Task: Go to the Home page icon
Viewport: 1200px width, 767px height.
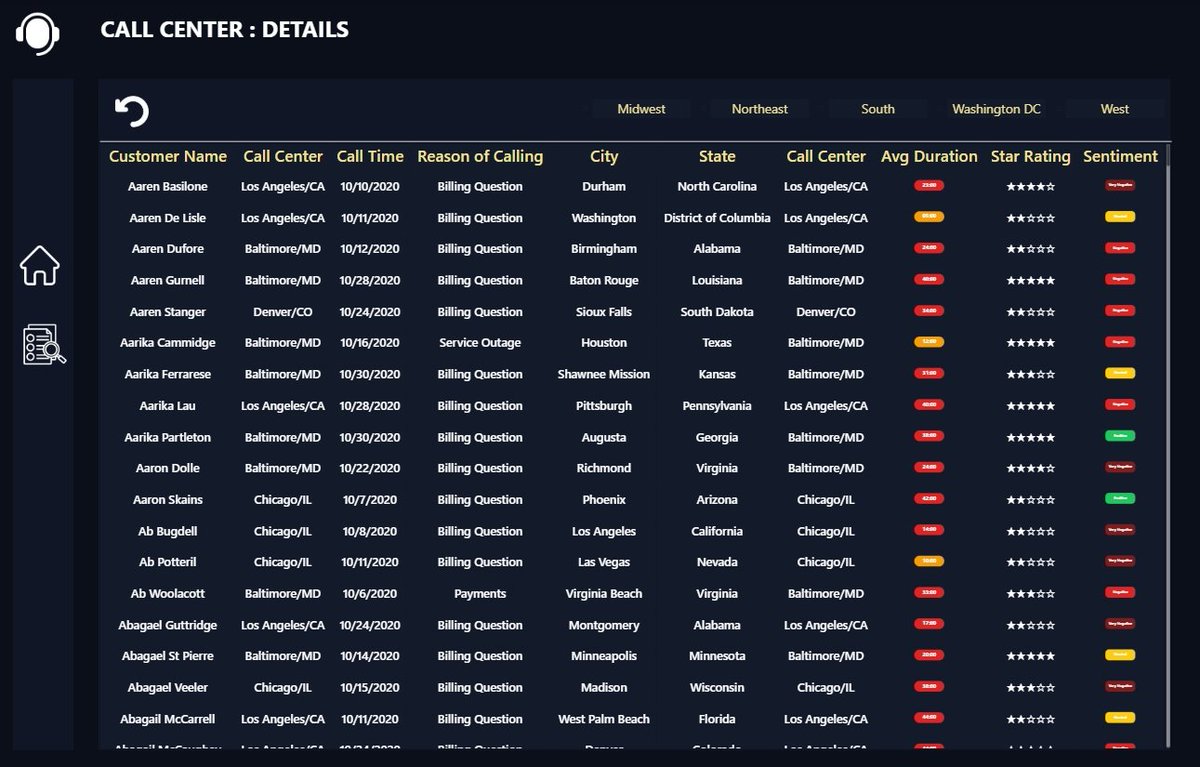Action: tap(40, 266)
